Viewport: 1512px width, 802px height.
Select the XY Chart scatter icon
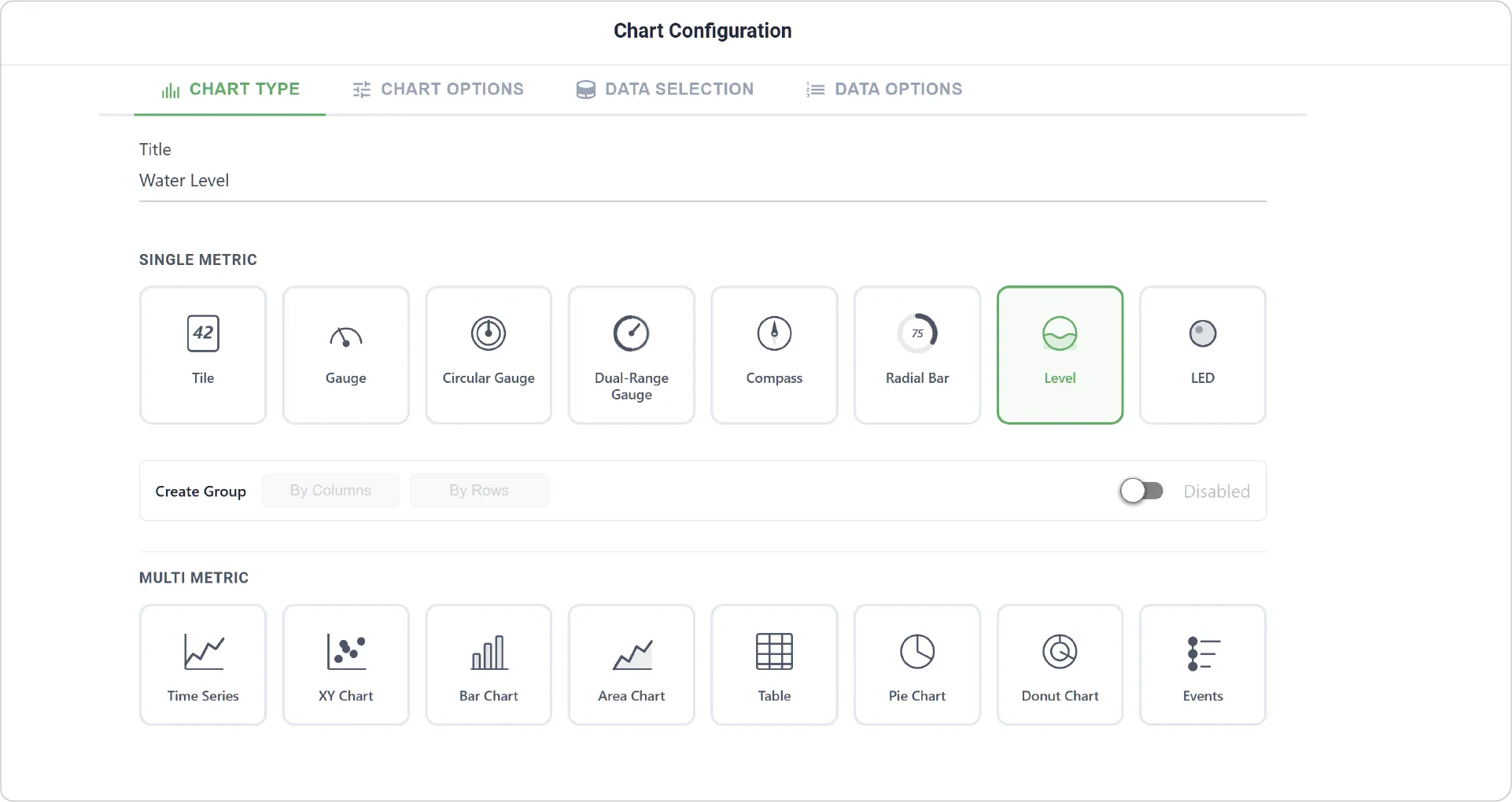click(x=346, y=664)
